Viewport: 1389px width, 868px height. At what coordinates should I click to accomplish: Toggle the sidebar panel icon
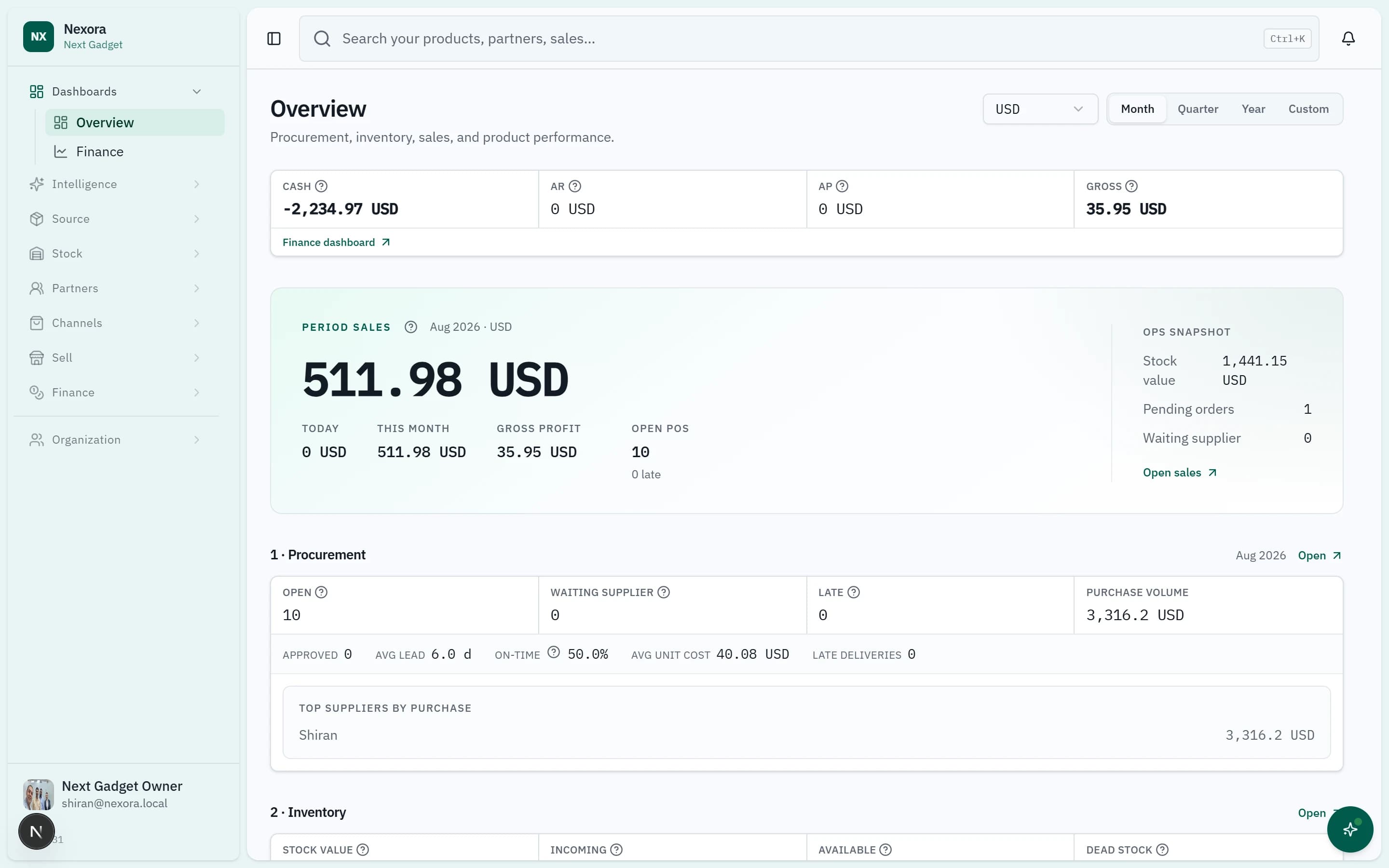point(274,39)
